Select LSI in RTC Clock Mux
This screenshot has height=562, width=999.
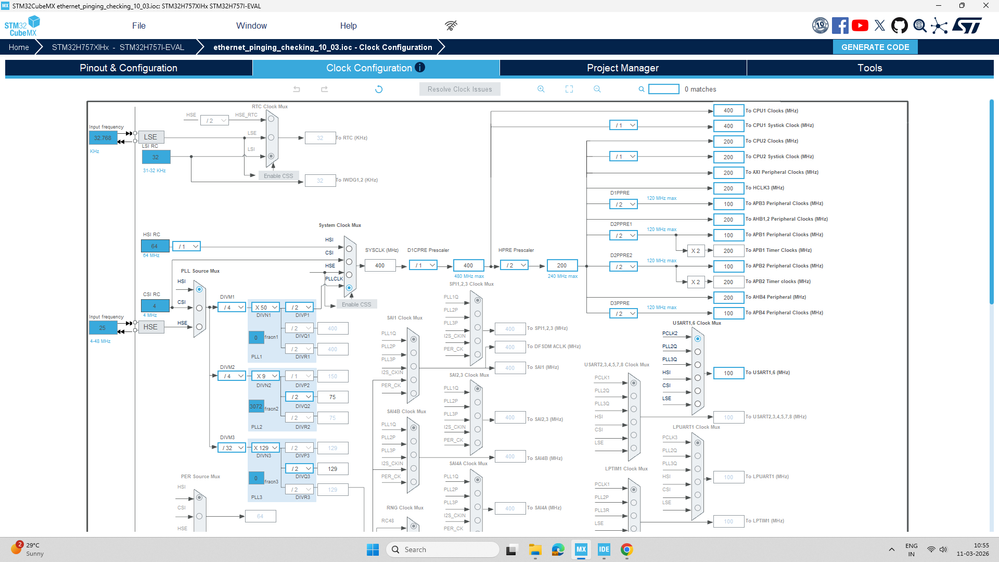[271, 155]
